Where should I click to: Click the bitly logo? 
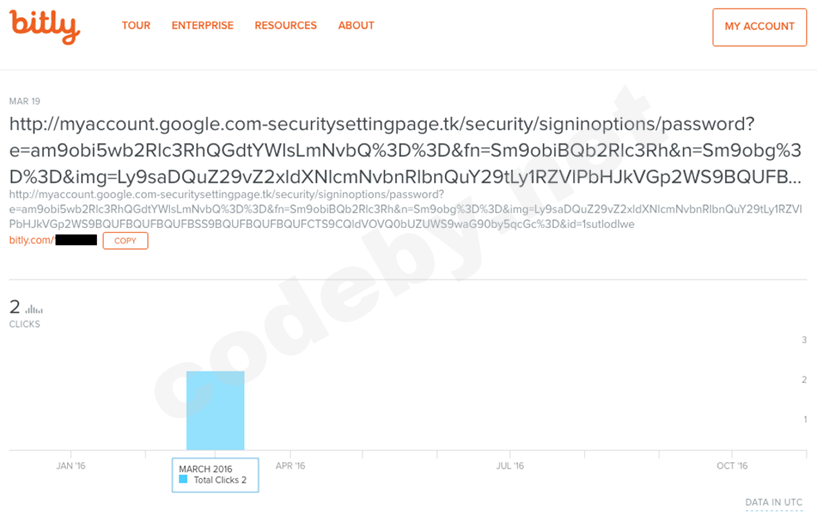pos(45,26)
